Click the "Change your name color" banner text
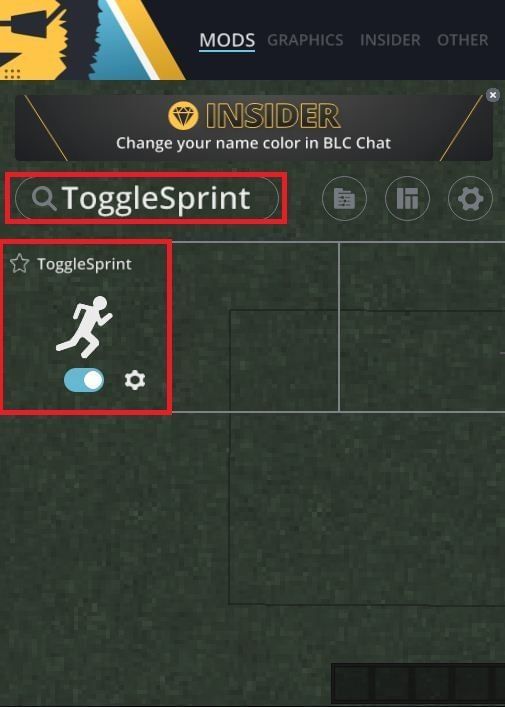505x707 pixels. tap(253, 143)
